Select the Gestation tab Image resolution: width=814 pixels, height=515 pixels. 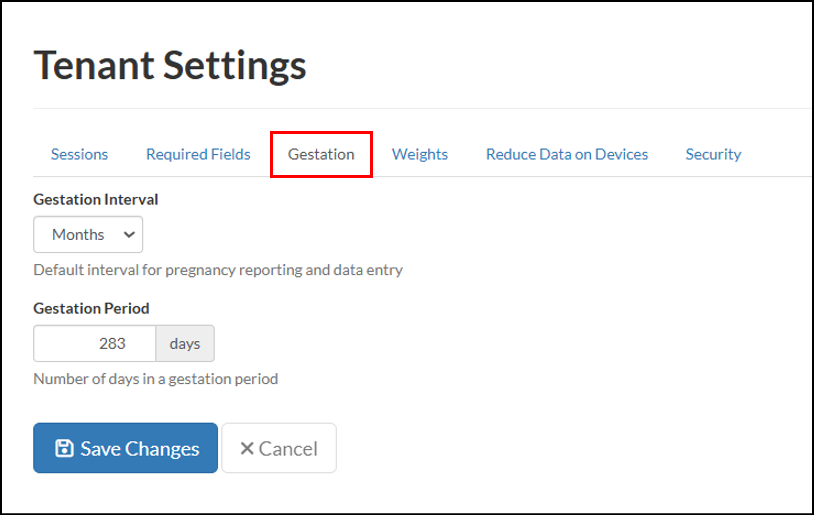click(x=321, y=154)
